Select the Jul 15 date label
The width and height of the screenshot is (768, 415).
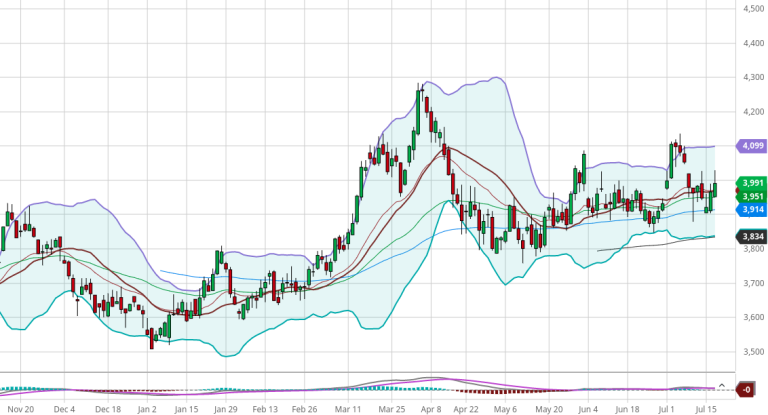point(706,409)
